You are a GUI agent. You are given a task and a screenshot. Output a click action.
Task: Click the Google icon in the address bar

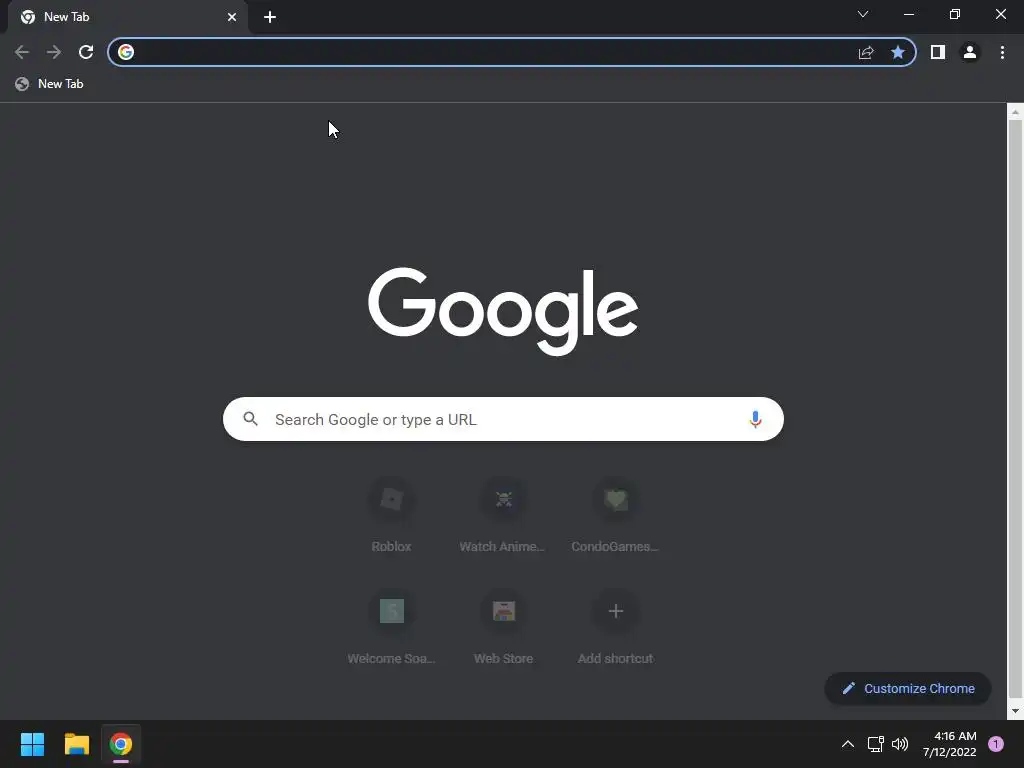[x=126, y=52]
